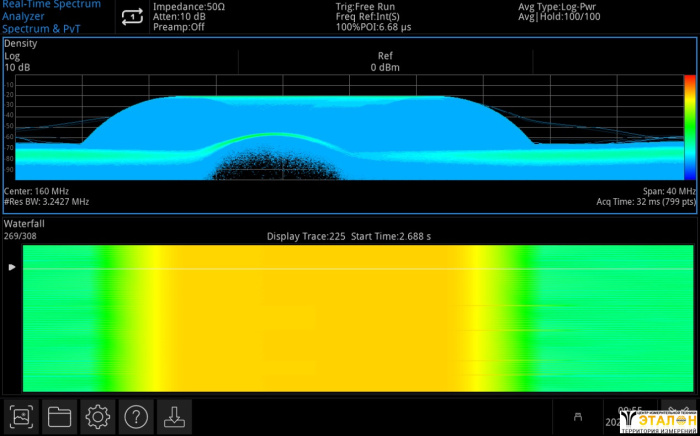
Task: Open the file manager folder icon
Action: click(x=60, y=416)
